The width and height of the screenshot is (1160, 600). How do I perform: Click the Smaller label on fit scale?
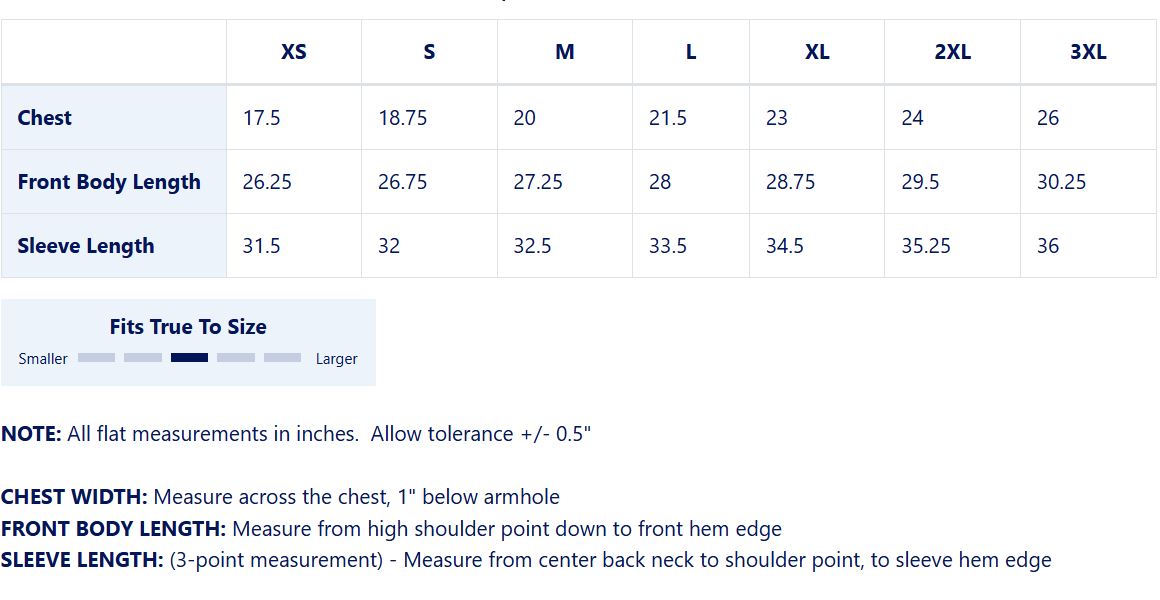click(43, 359)
